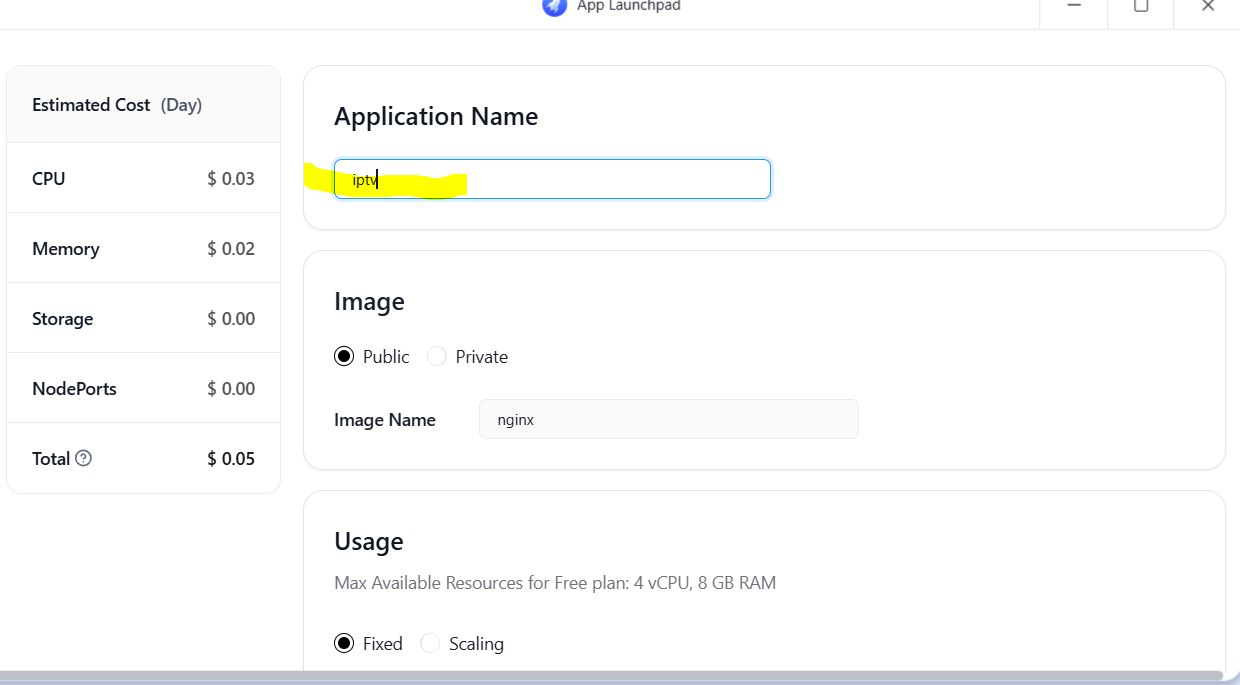Switch usage mode to Scaling
This screenshot has height=685, width=1240.
point(430,644)
